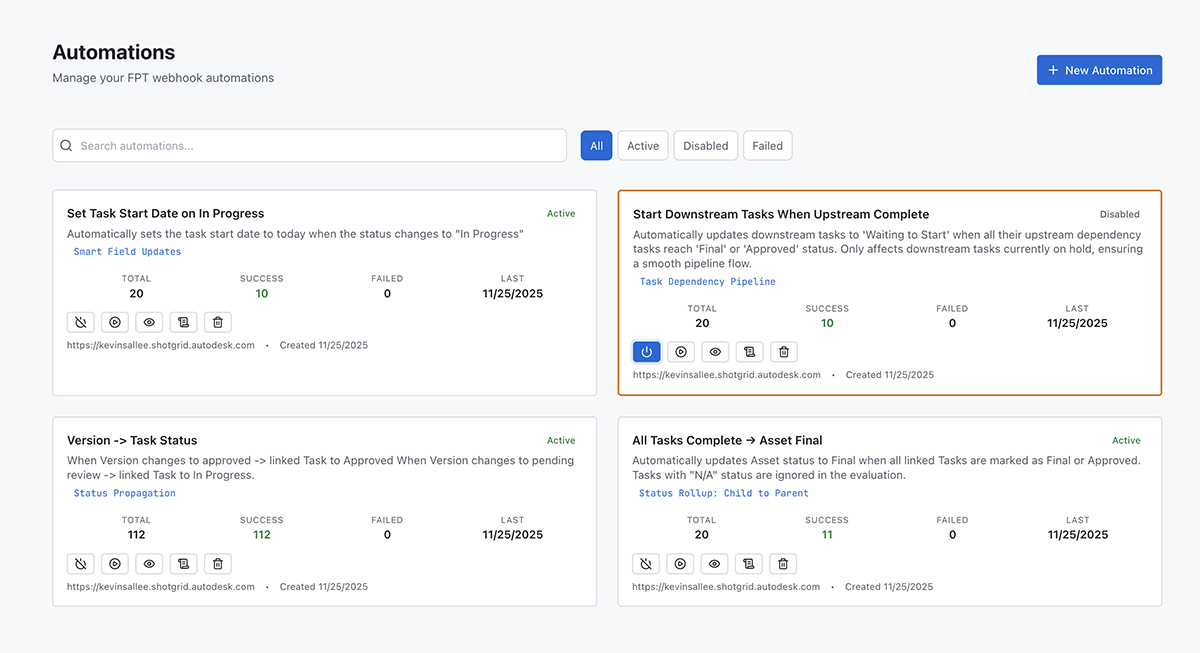Run the Set Task Start Date automation
Image resolution: width=1200 pixels, height=653 pixels.
115,322
